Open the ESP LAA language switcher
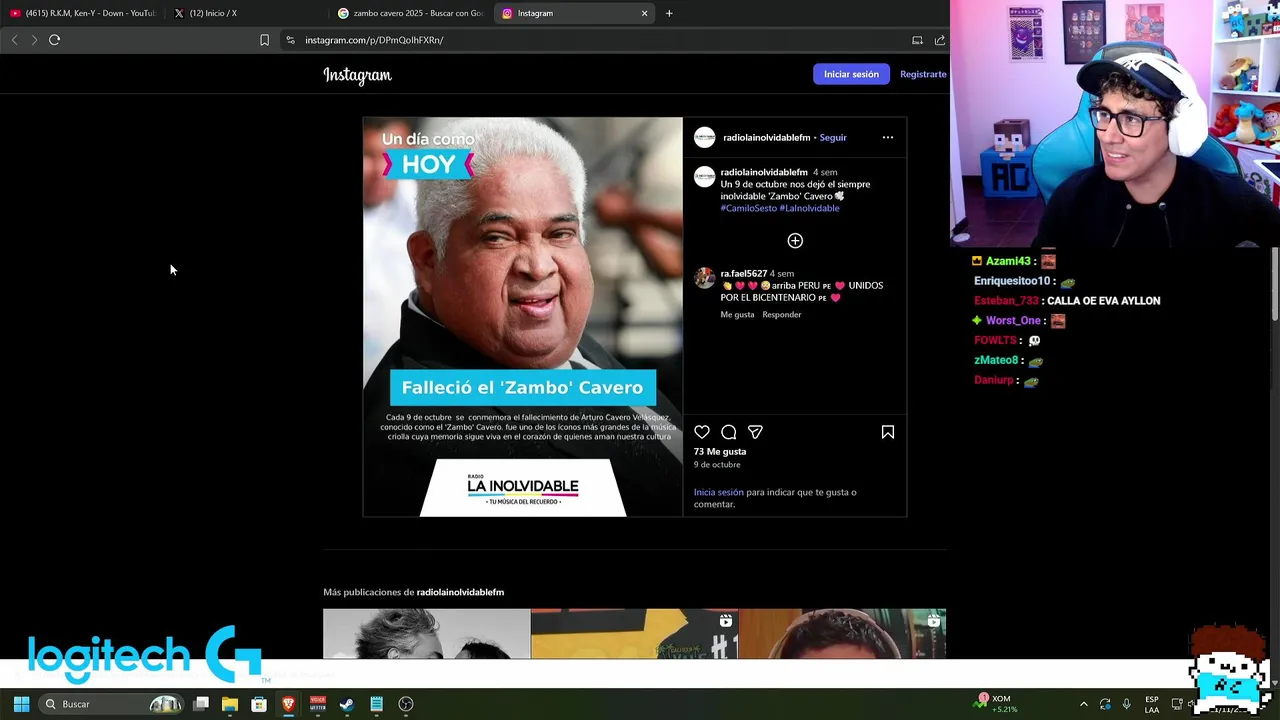This screenshot has width=1280, height=720. tap(1152, 704)
